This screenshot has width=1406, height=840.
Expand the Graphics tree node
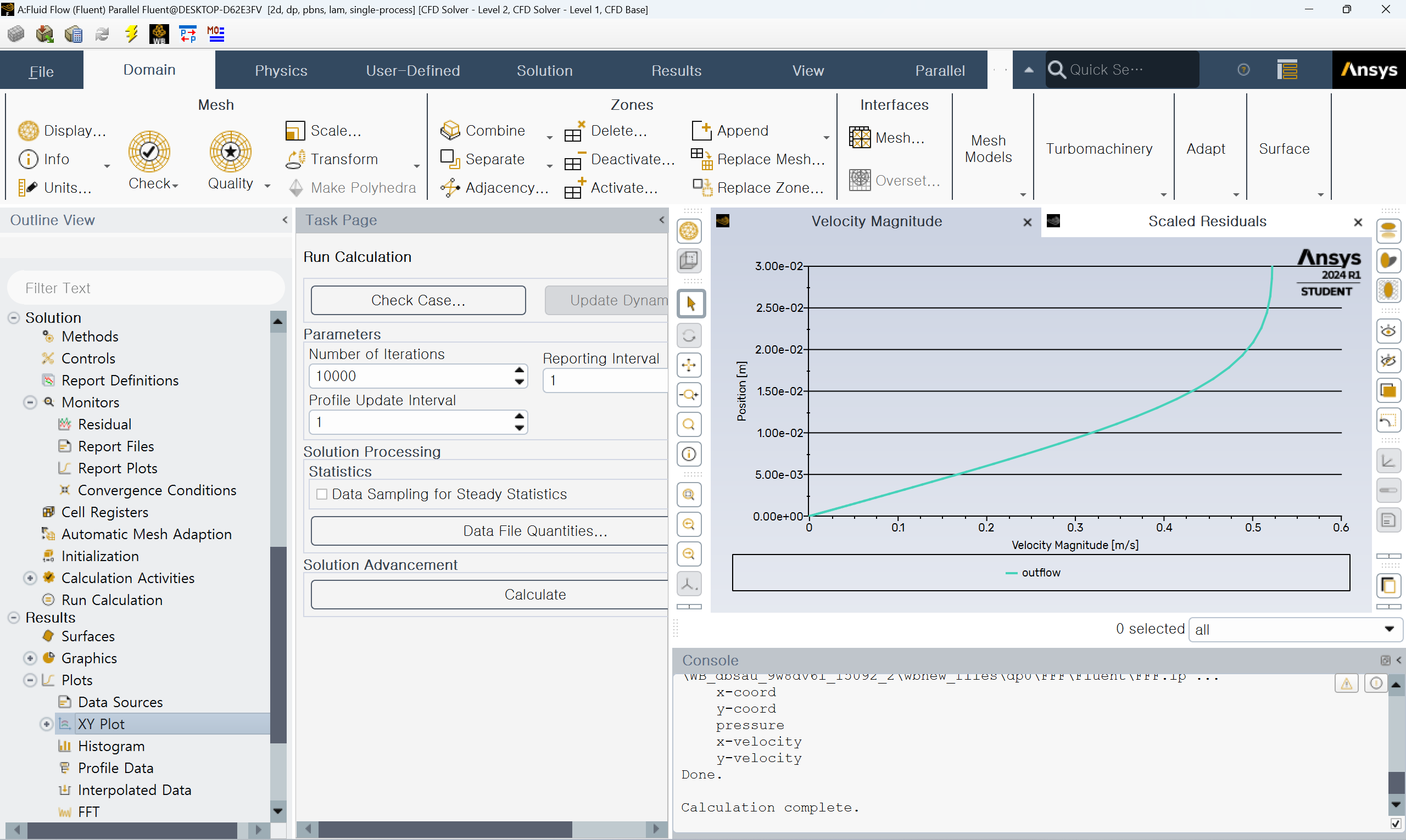30,658
